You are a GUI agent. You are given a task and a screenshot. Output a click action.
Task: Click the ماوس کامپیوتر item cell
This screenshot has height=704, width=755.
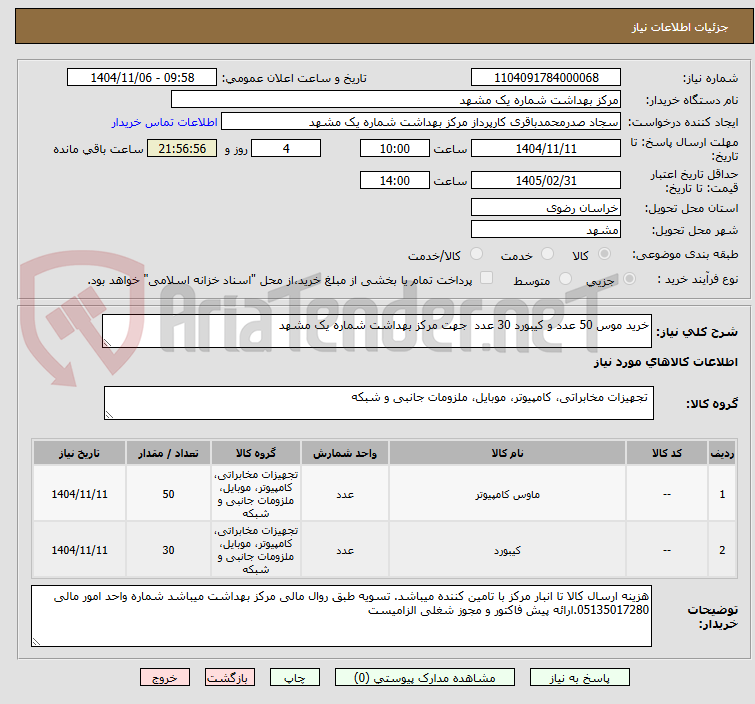[x=508, y=494]
